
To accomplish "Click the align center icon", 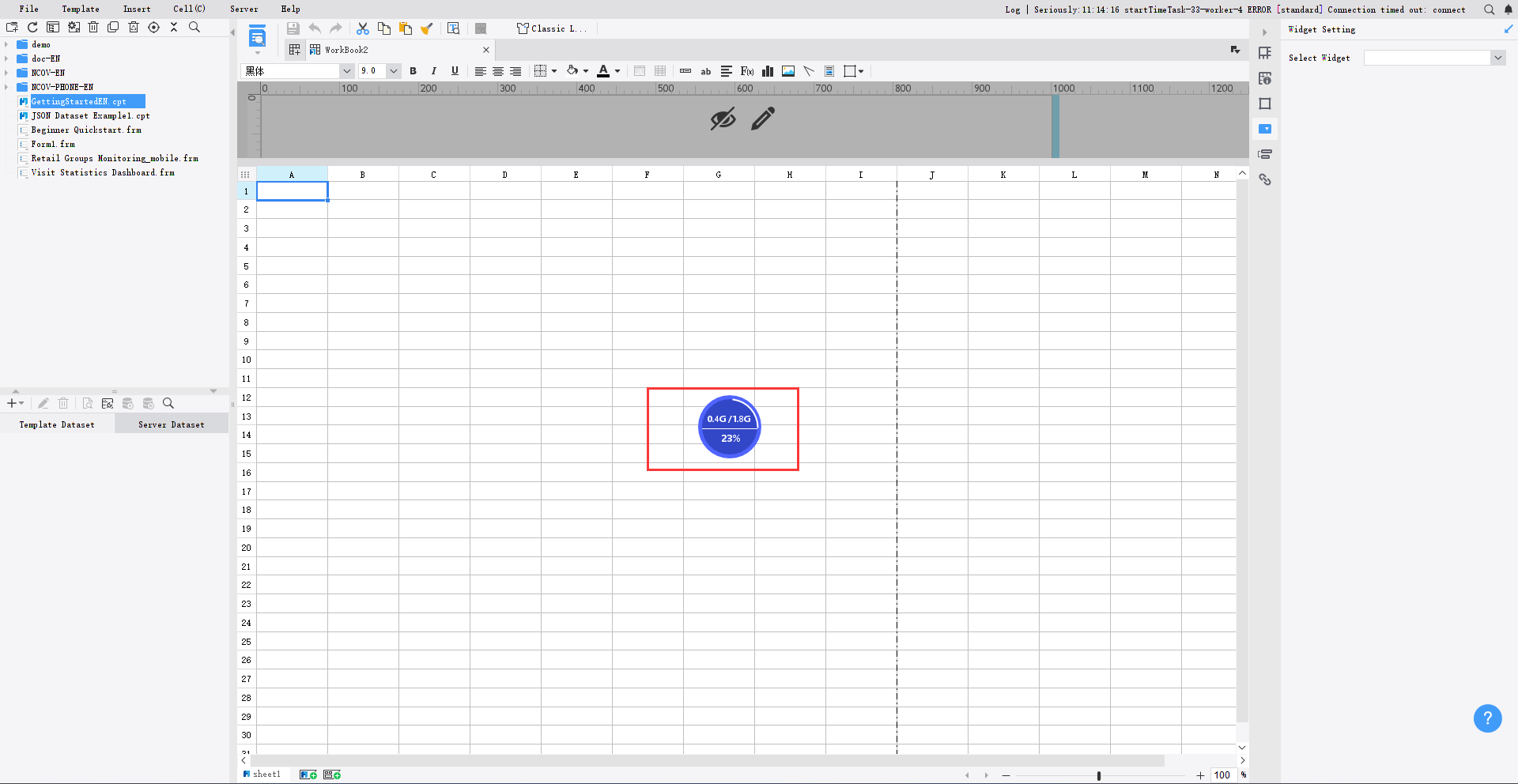I will [x=498, y=71].
